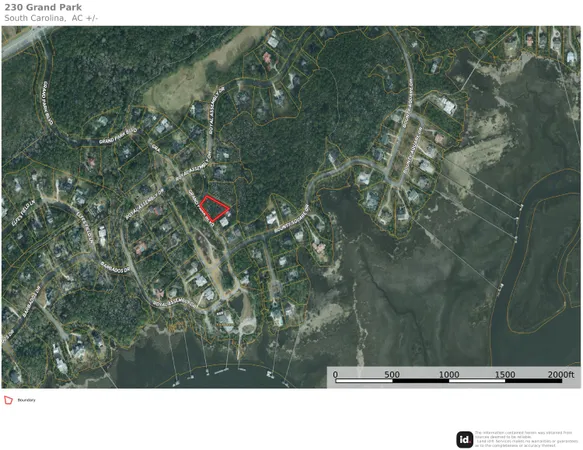The height and width of the screenshot is (450, 583).
Task: Click the "1000" scale bar label
Action: pos(449,374)
